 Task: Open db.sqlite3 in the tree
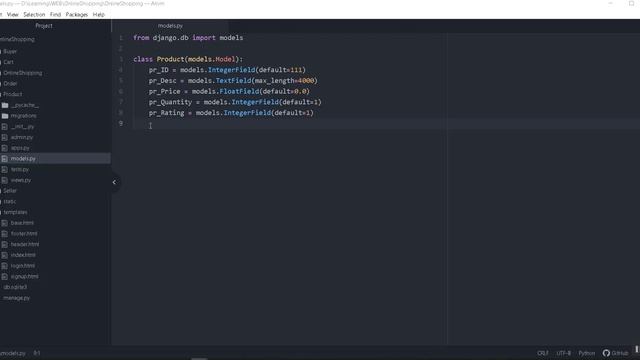(16, 287)
